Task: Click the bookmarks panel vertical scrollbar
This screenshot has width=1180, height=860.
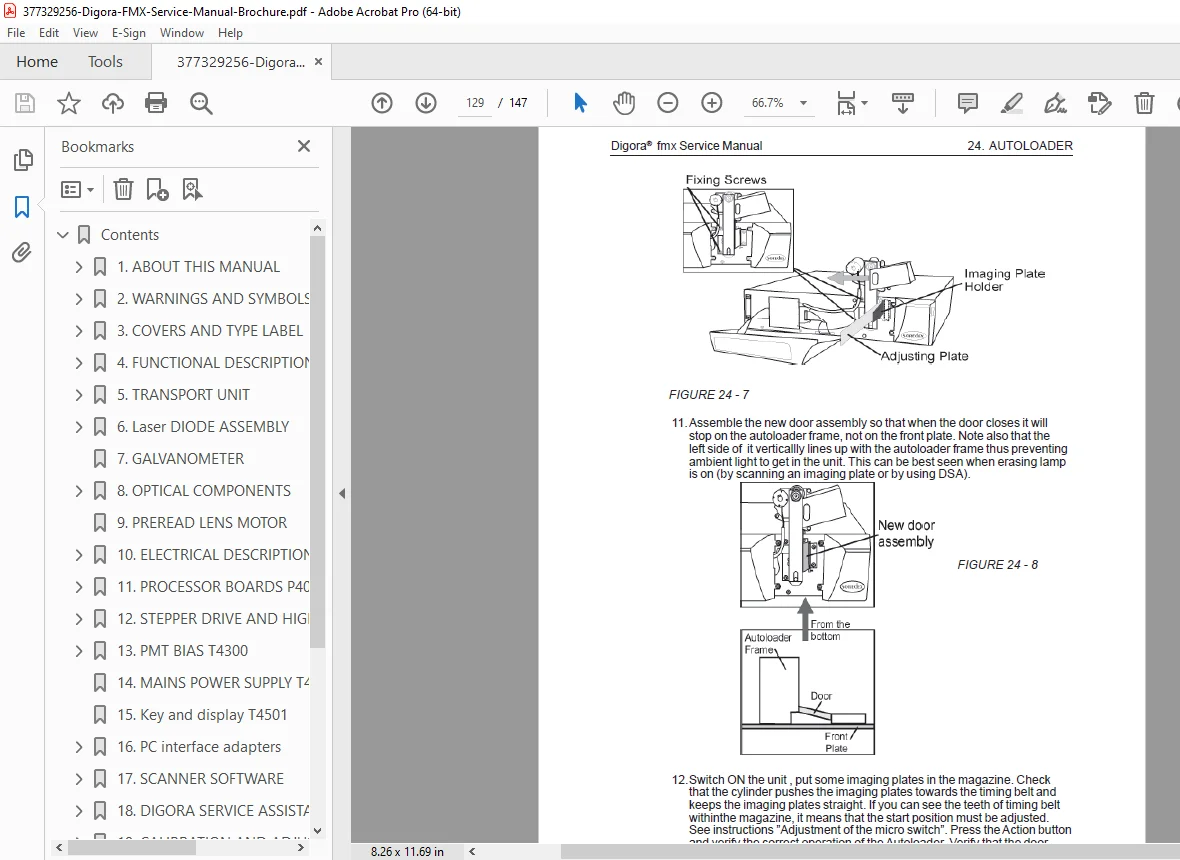Action: tap(318, 442)
